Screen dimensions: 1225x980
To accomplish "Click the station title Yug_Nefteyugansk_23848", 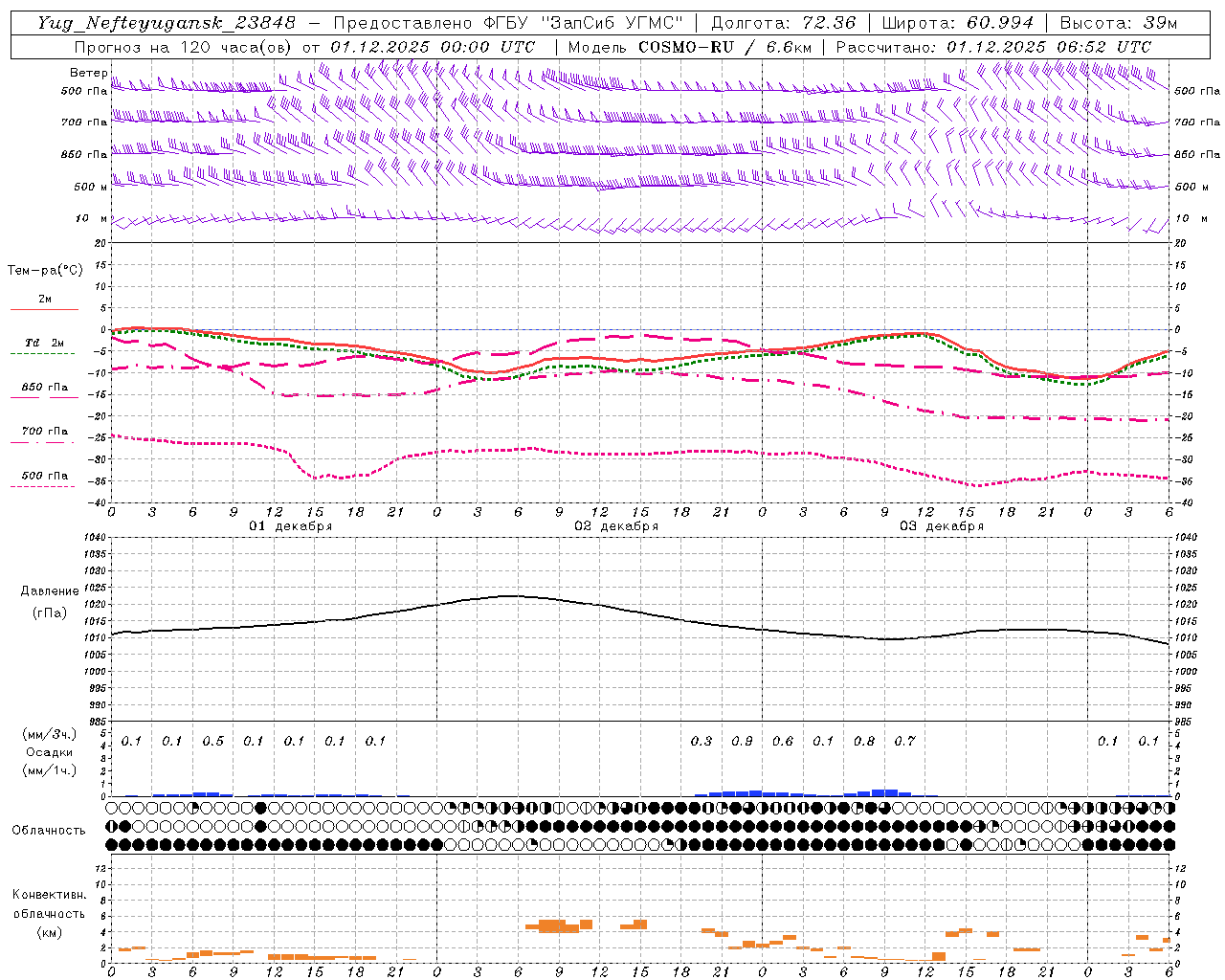I will [x=167, y=23].
